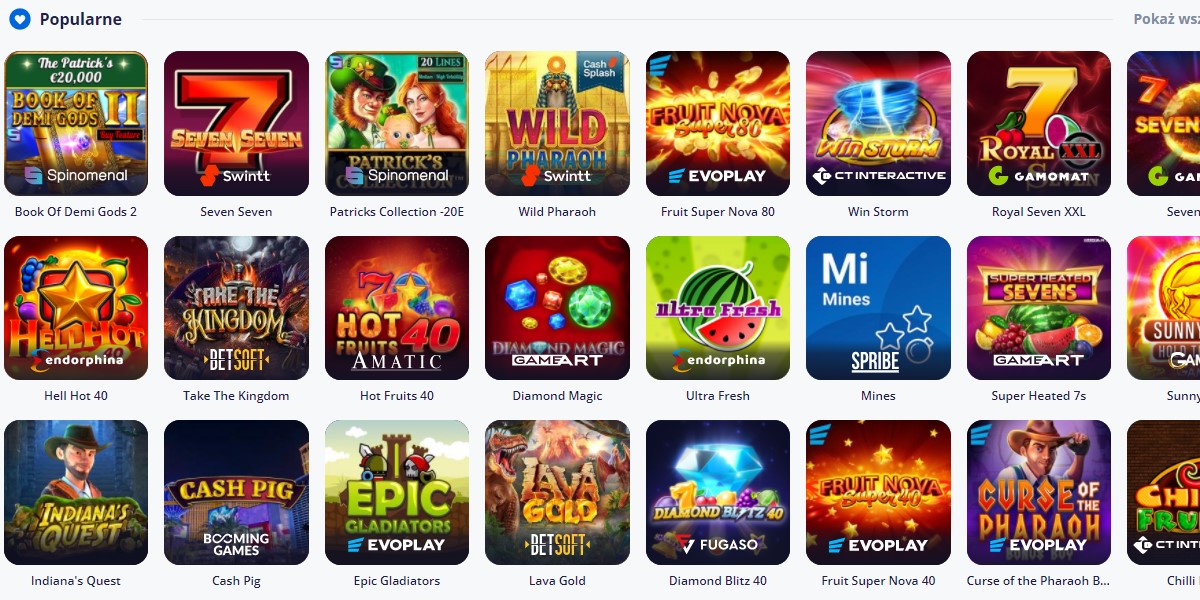Screen dimensions: 1200x600
Task: Click the Hell Hot 40 game thumbnail
Action: 76,308
